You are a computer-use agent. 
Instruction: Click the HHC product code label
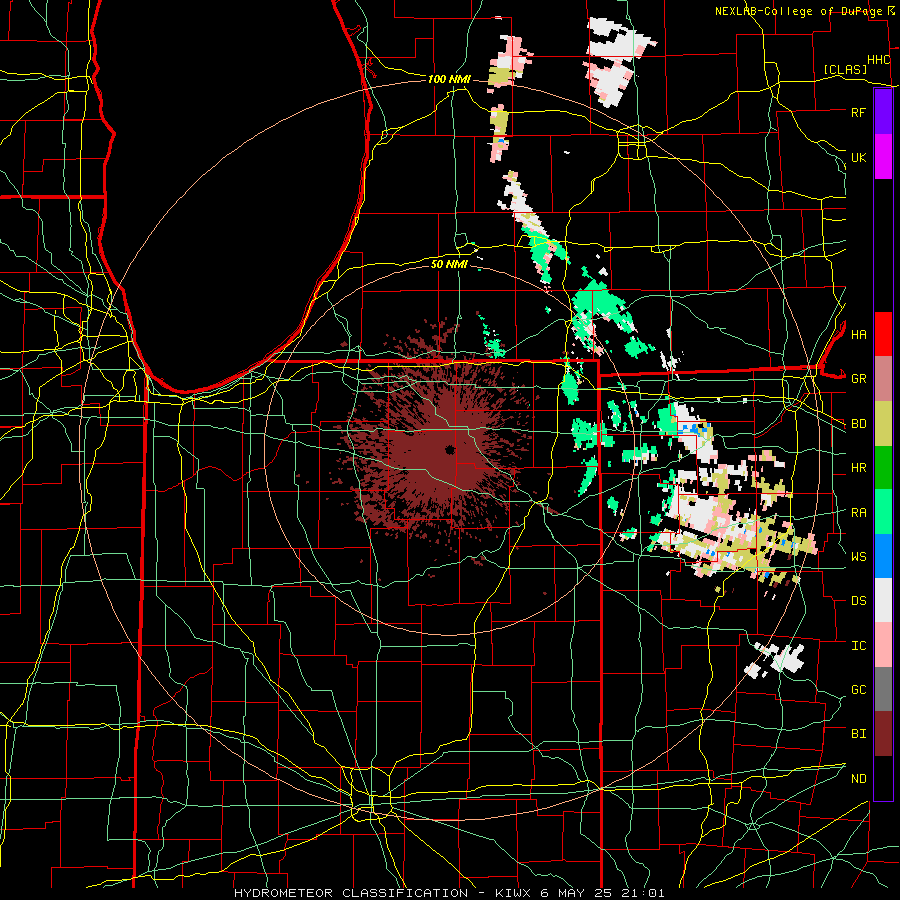click(878, 60)
